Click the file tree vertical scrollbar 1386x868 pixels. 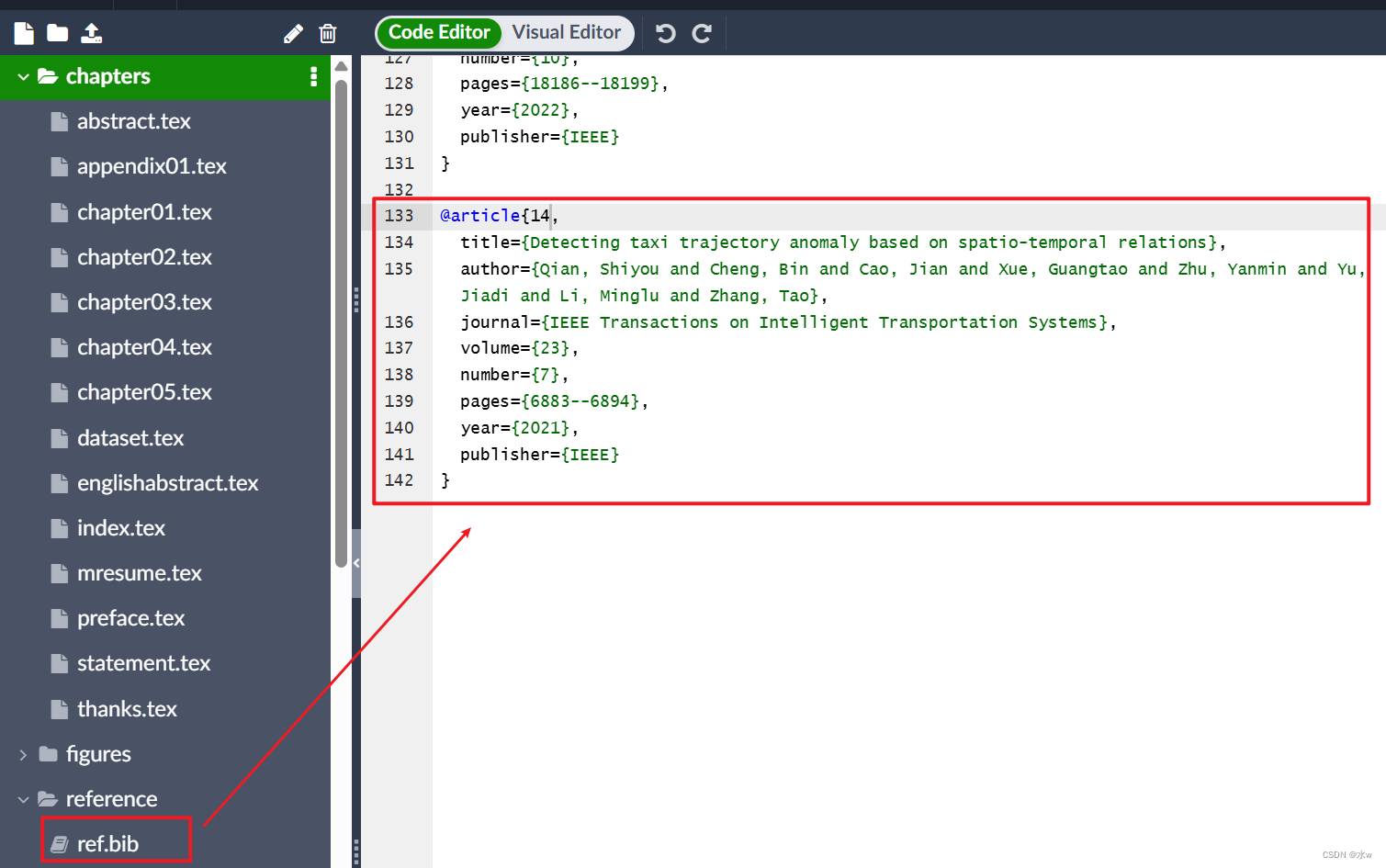(341, 321)
